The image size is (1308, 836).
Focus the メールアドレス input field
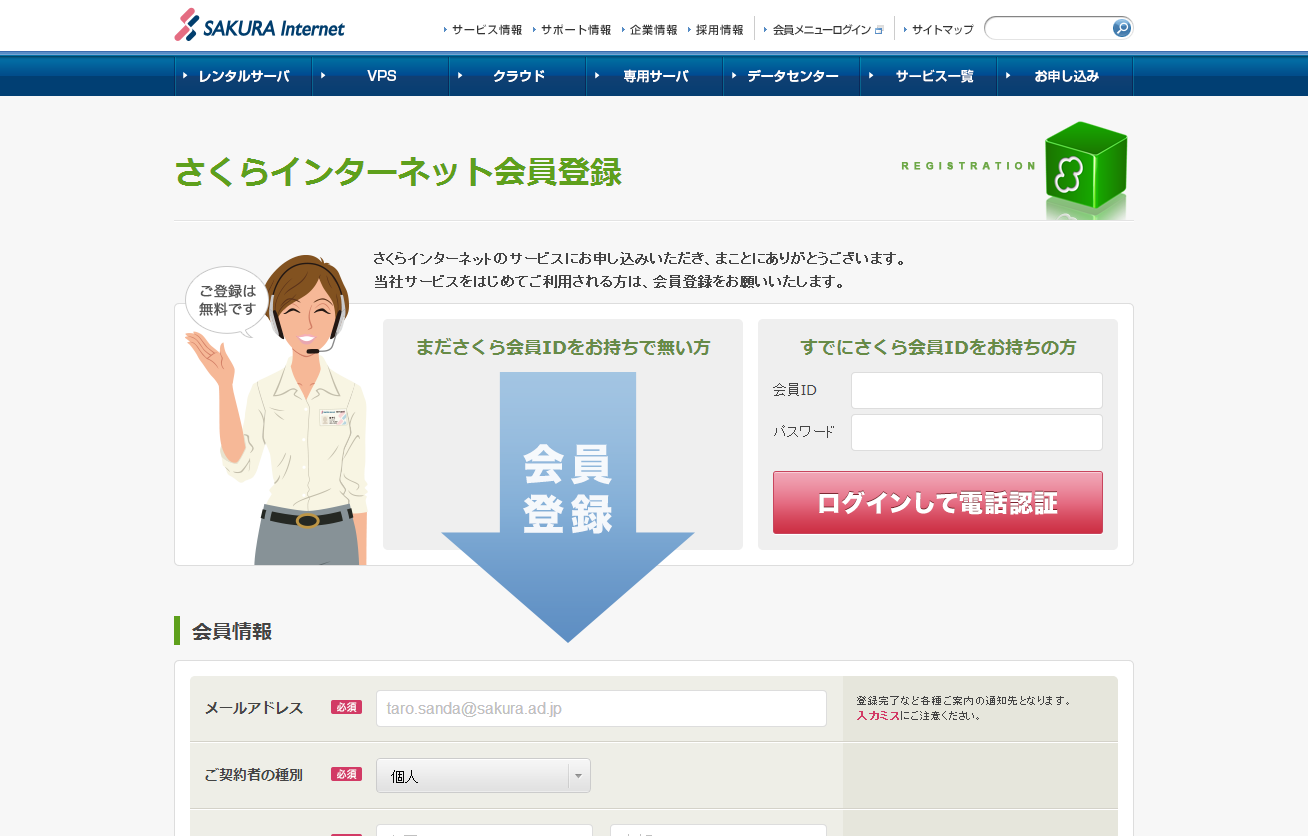[x=601, y=708]
